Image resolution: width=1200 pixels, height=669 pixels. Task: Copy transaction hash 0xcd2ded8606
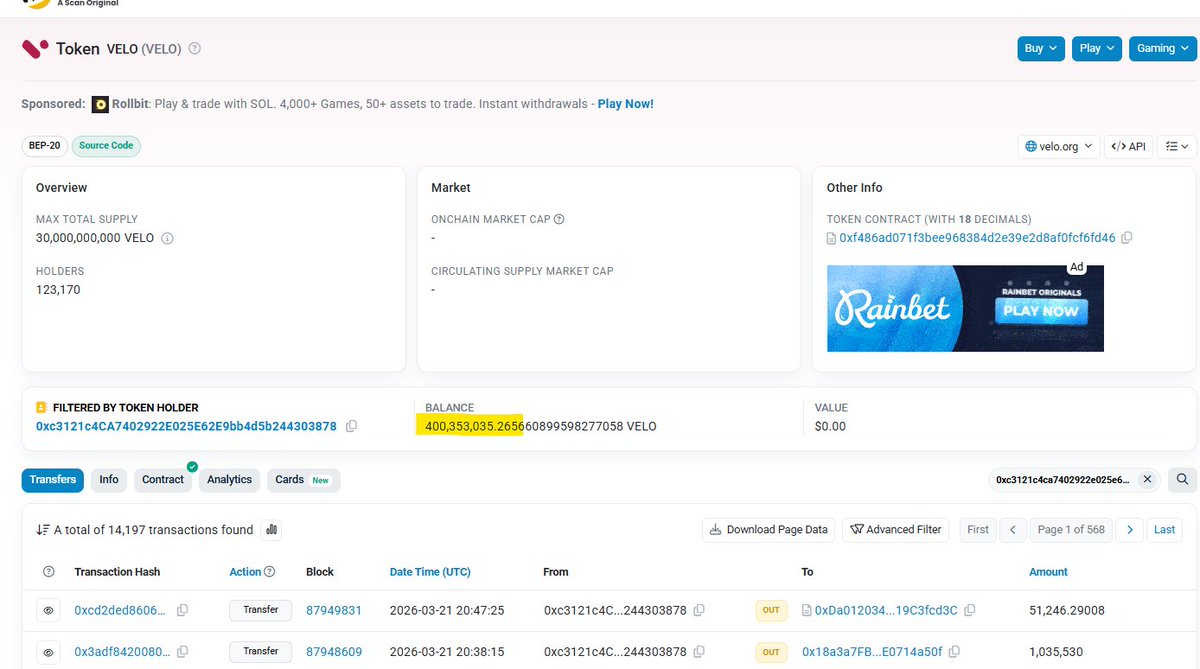click(182, 610)
